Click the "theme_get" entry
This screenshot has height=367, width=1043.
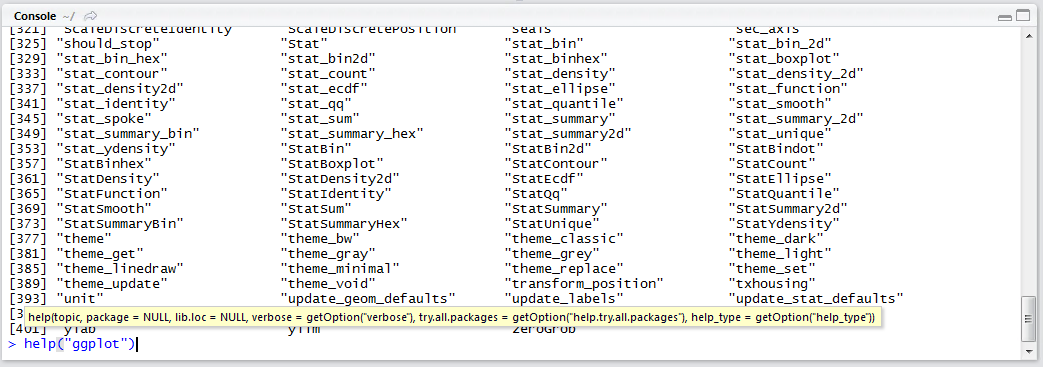click(x=100, y=253)
